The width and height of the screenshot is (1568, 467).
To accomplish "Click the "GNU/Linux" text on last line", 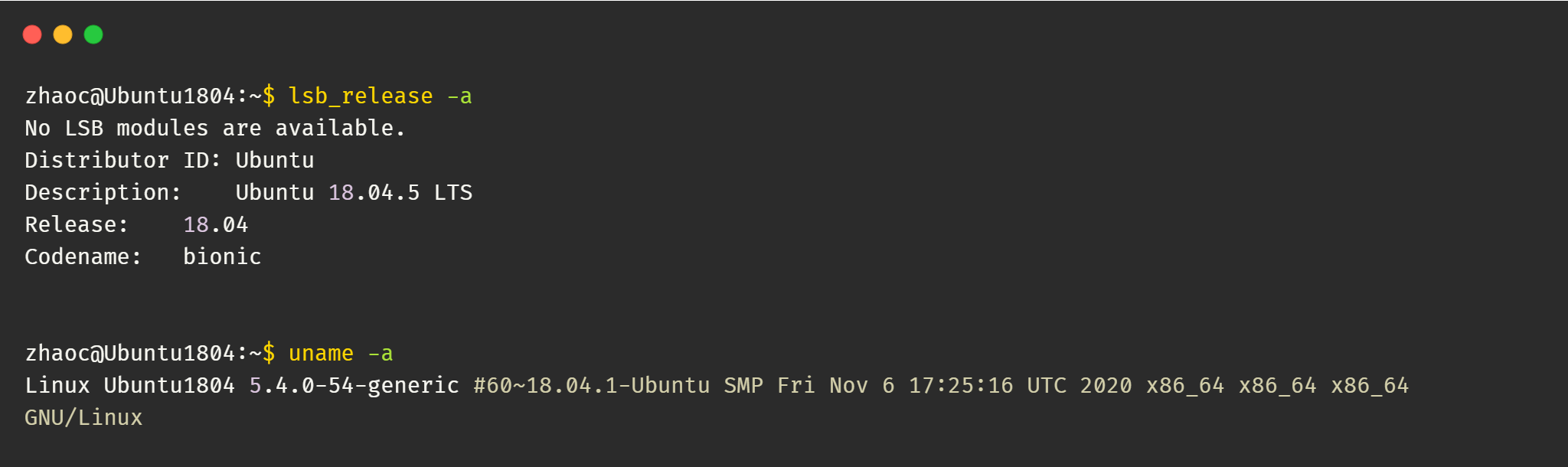I will 83,418.
